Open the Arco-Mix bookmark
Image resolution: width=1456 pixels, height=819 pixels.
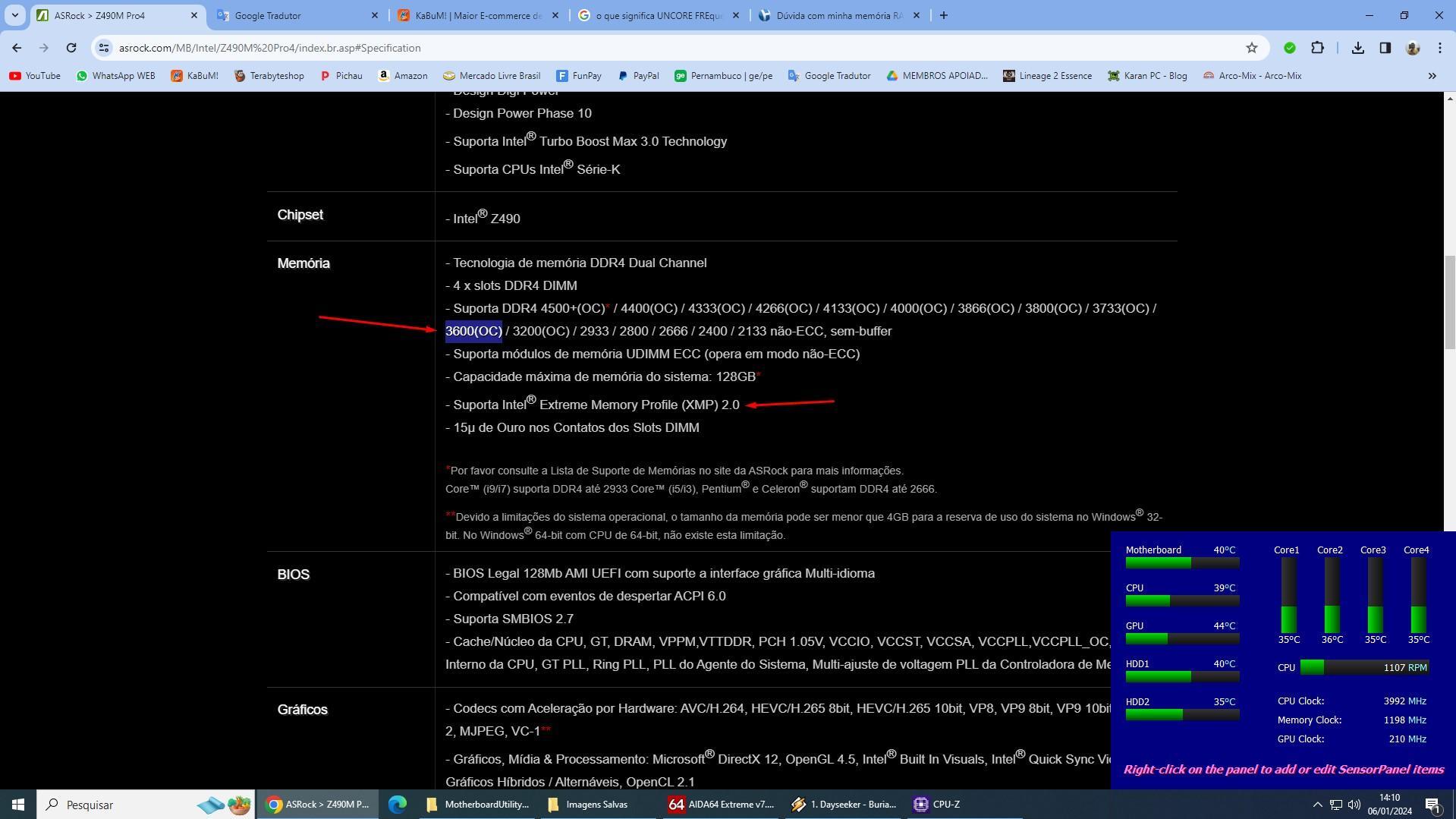coord(1252,76)
